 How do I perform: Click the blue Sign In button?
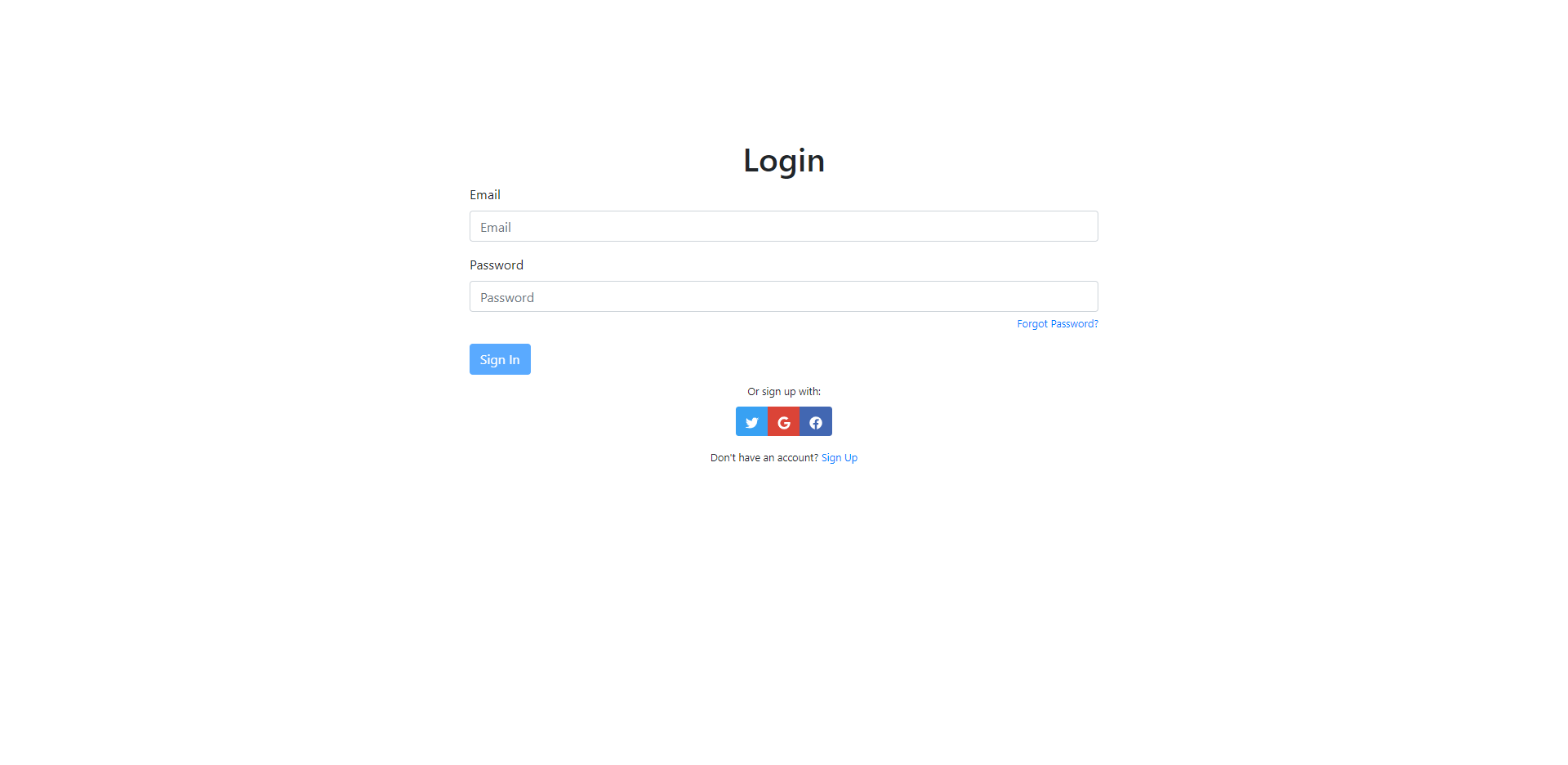coord(500,359)
